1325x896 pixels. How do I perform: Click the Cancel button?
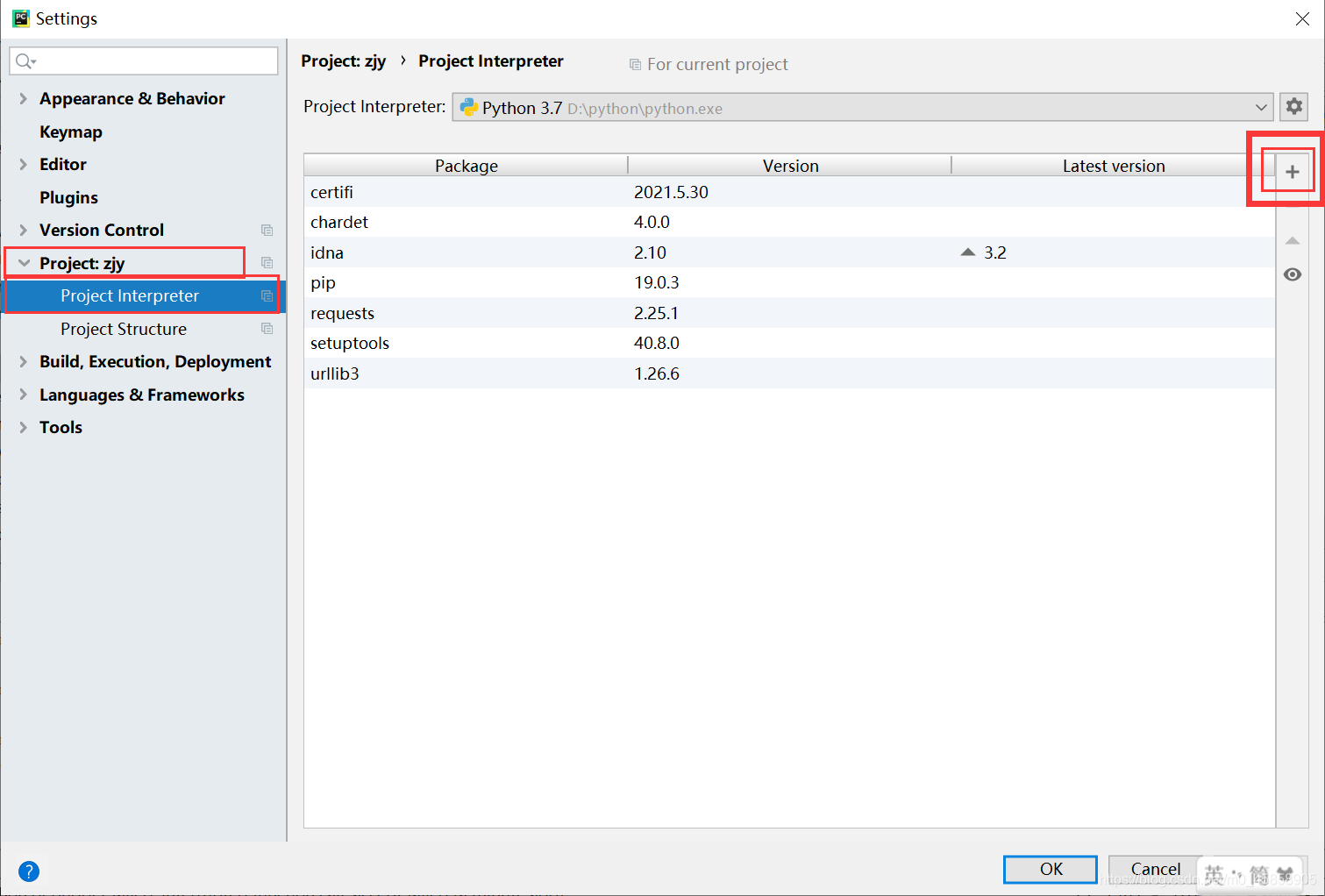pyautogui.click(x=1154, y=869)
